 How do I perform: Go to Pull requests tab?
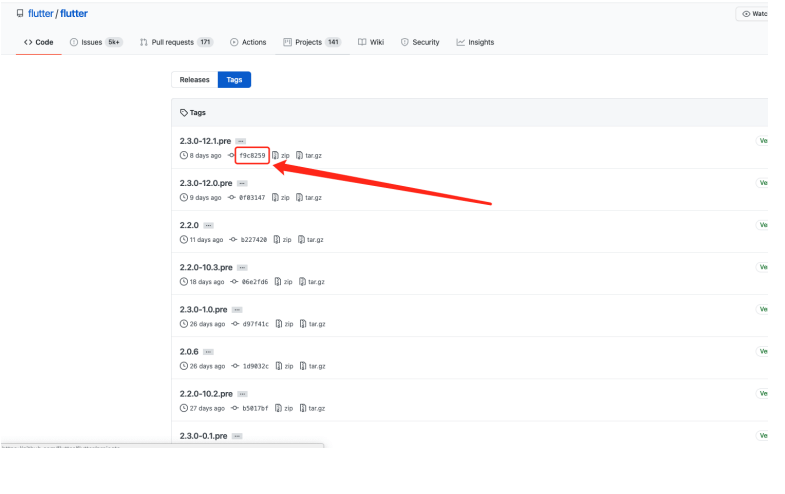176,42
